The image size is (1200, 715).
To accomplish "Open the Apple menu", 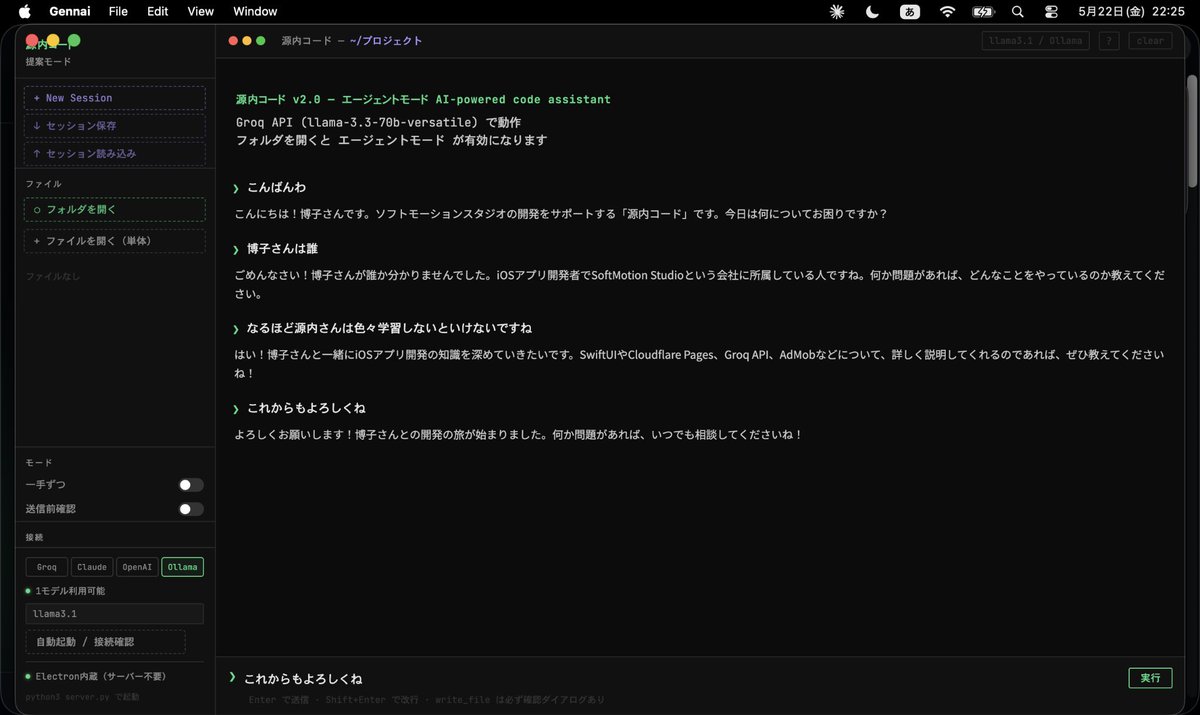I will point(25,11).
